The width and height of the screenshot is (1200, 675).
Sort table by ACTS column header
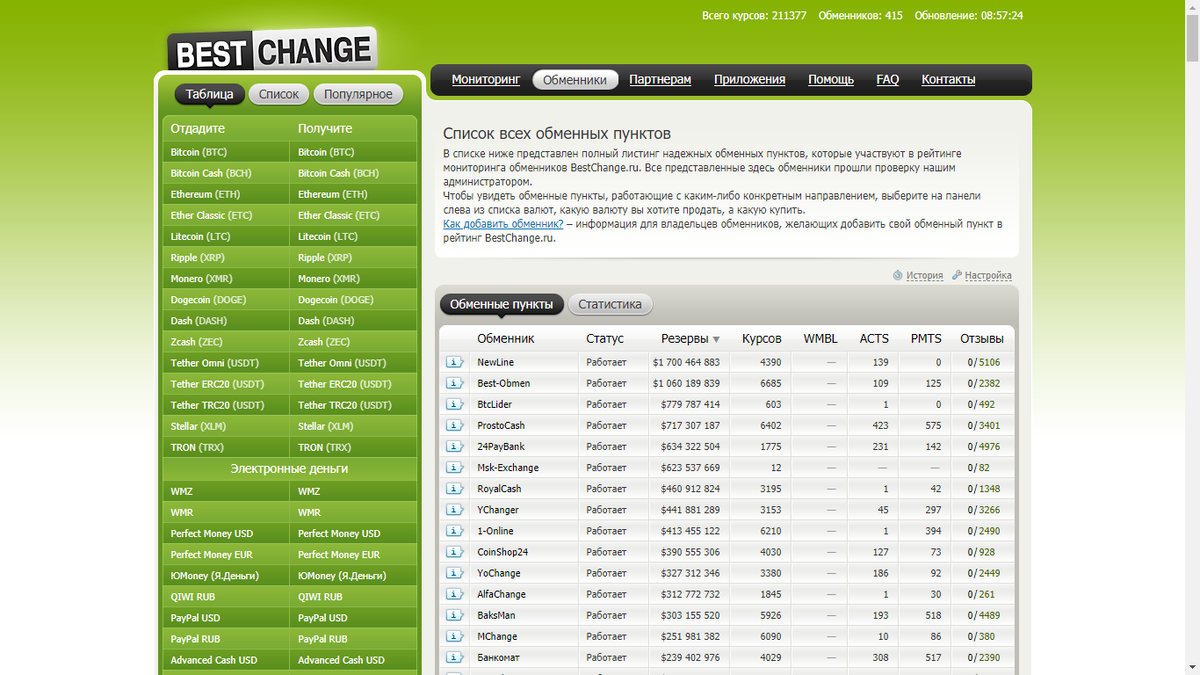pyautogui.click(x=874, y=338)
